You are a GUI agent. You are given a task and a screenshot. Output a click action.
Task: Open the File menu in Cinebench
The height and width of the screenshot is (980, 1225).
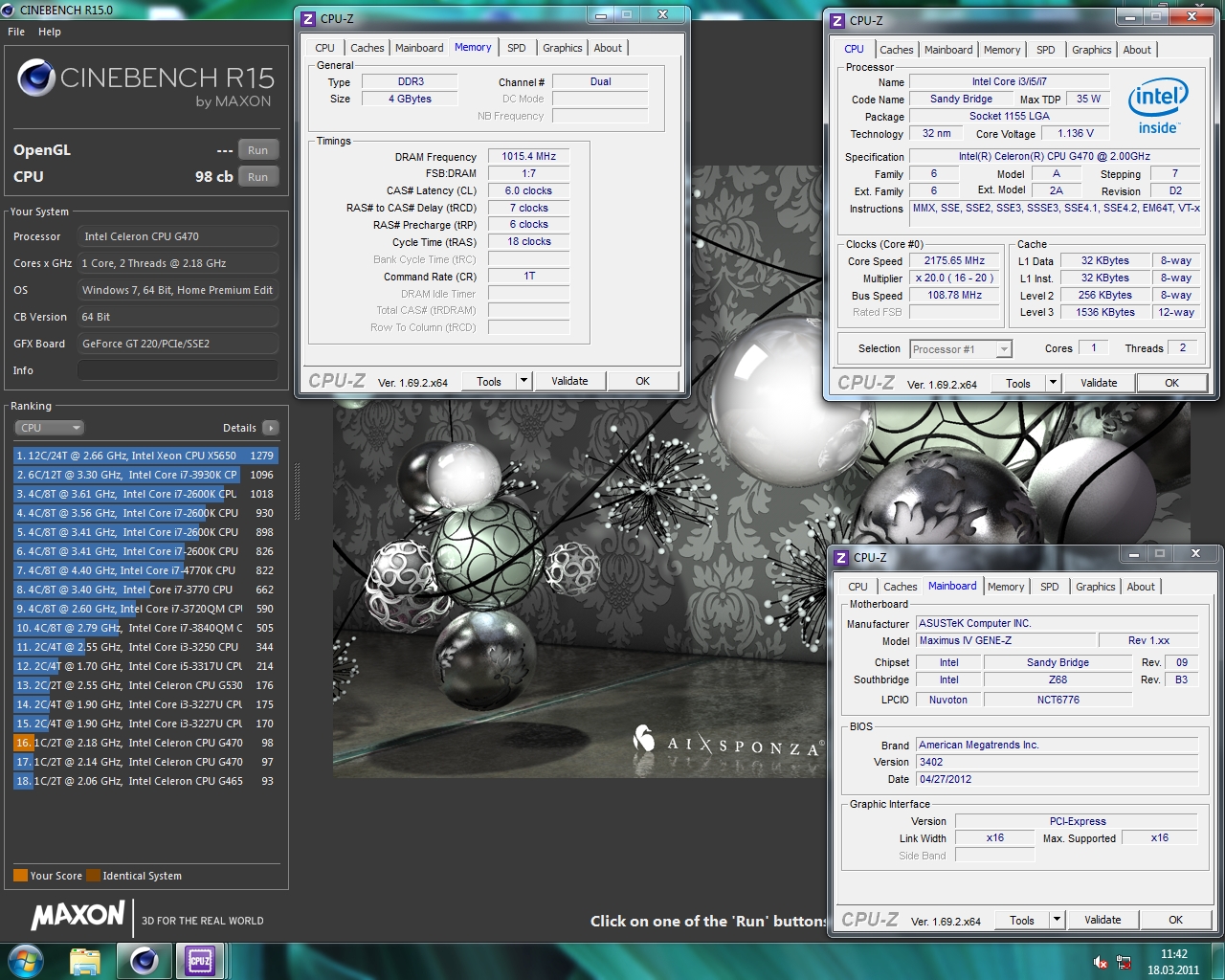(x=16, y=32)
